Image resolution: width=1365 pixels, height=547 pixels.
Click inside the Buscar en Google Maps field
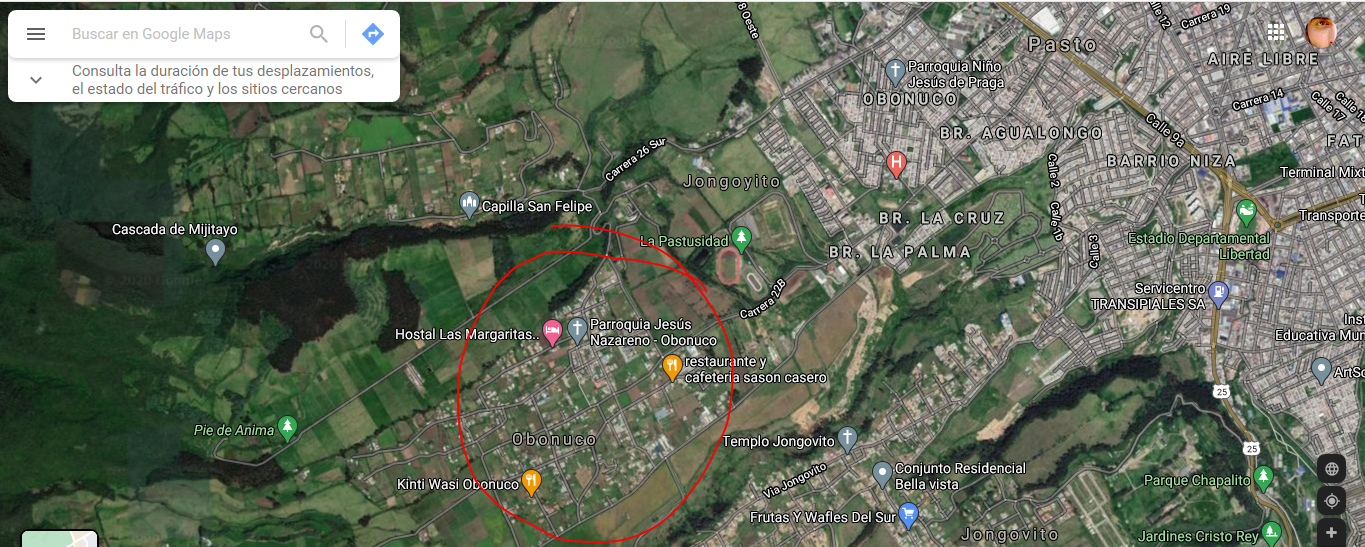(x=185, y=34)
